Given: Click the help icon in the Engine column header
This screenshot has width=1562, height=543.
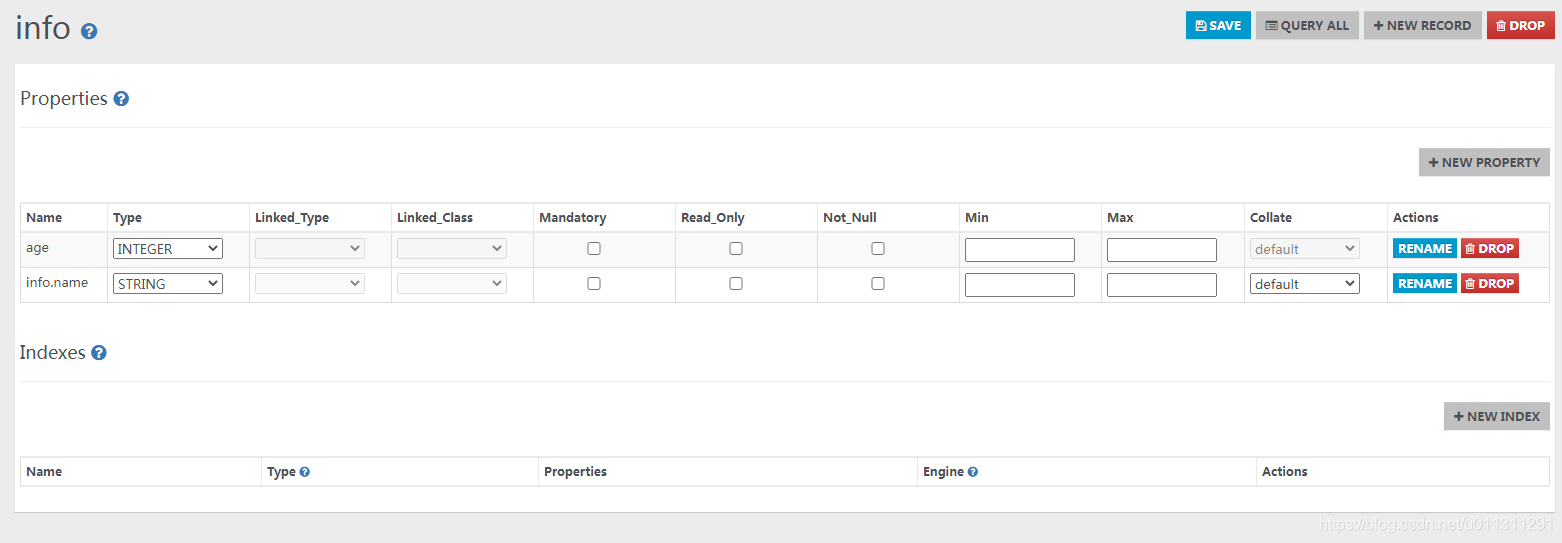Looking at the screenshot, I should coord(972,472).
